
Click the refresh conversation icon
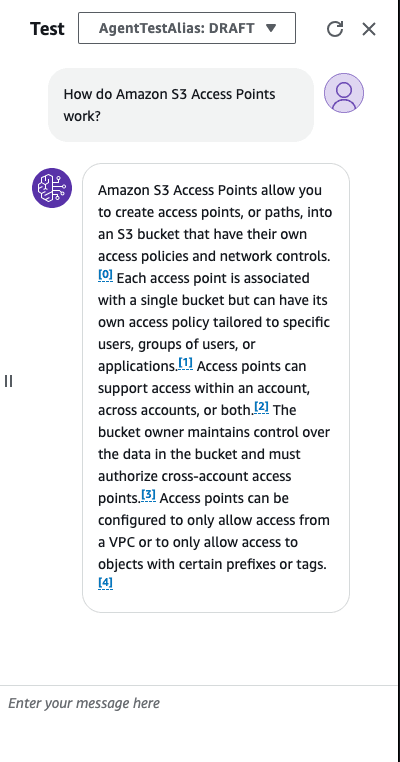[335, 29]
